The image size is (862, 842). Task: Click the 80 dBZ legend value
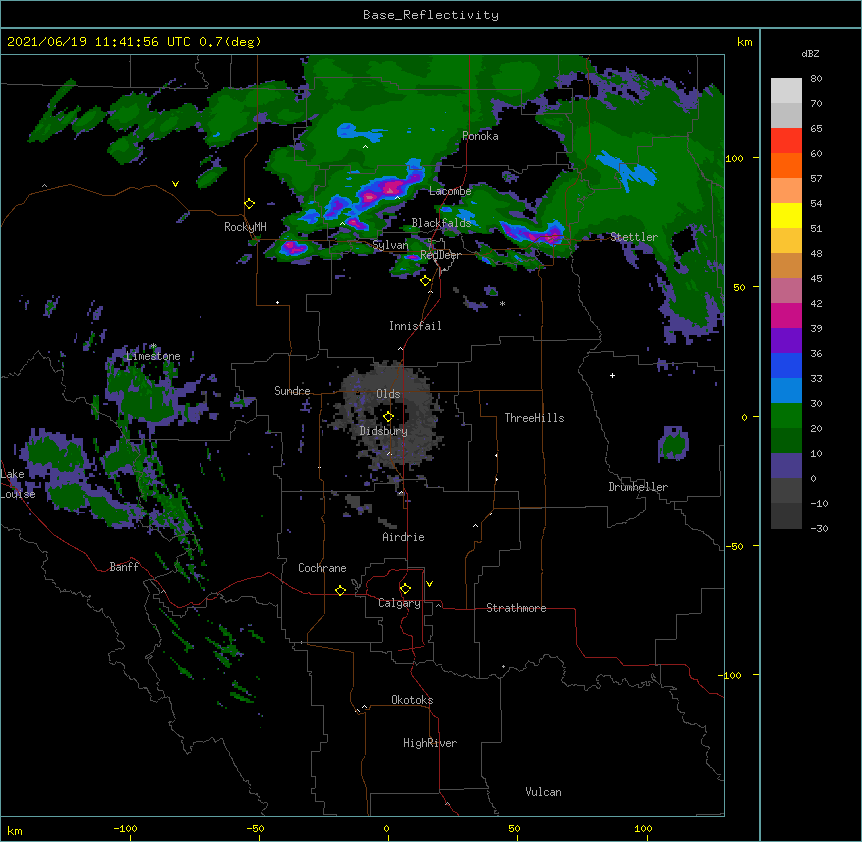tap(816, 79)
